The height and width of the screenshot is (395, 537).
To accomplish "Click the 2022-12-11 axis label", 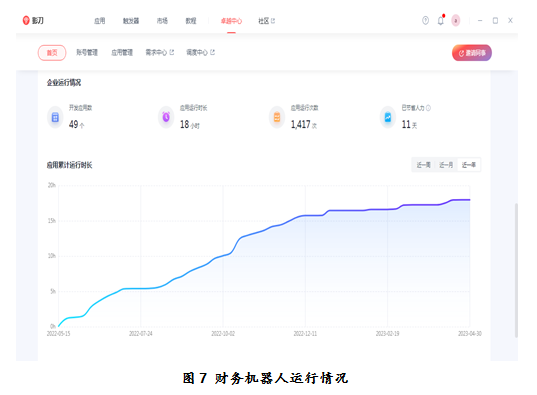I will (305, 333).
